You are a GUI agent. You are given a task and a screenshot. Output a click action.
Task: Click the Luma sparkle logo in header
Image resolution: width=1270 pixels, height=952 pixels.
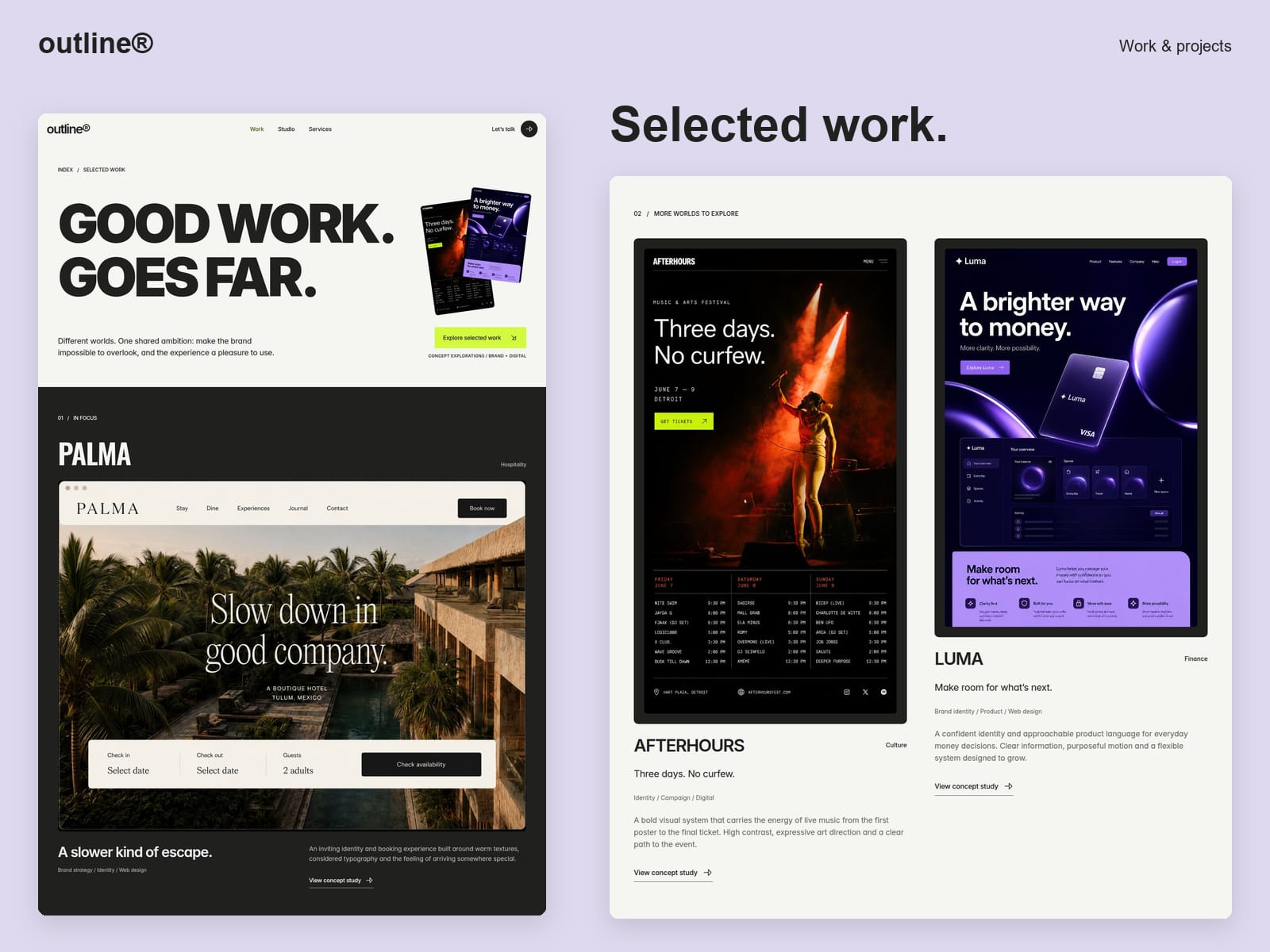pyautogui.click(x=959, y=261)
